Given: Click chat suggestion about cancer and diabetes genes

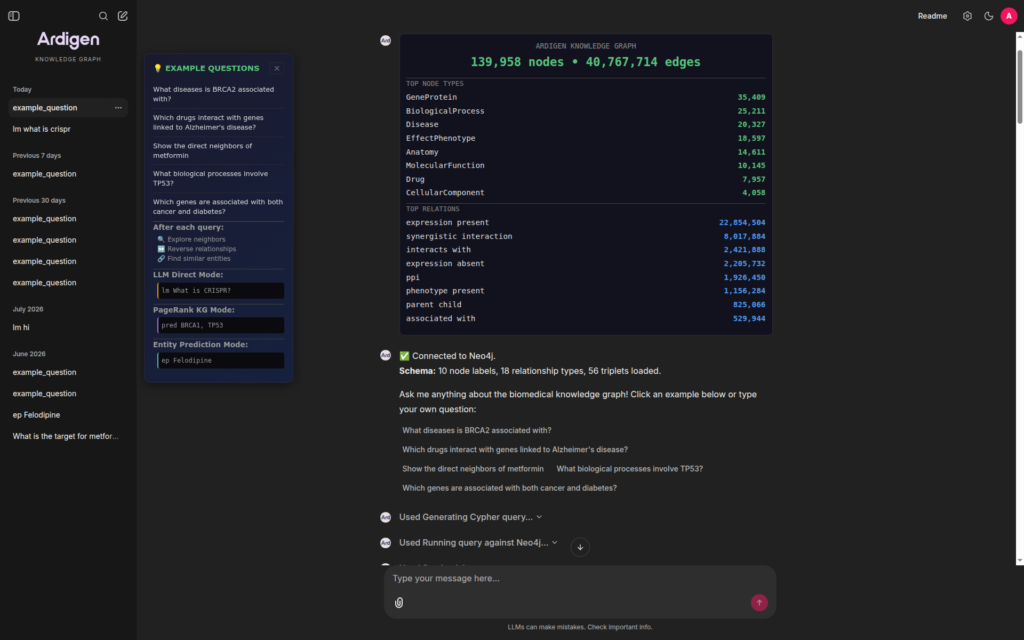Looking at the screenshot, I should click(x=509, y=488).
